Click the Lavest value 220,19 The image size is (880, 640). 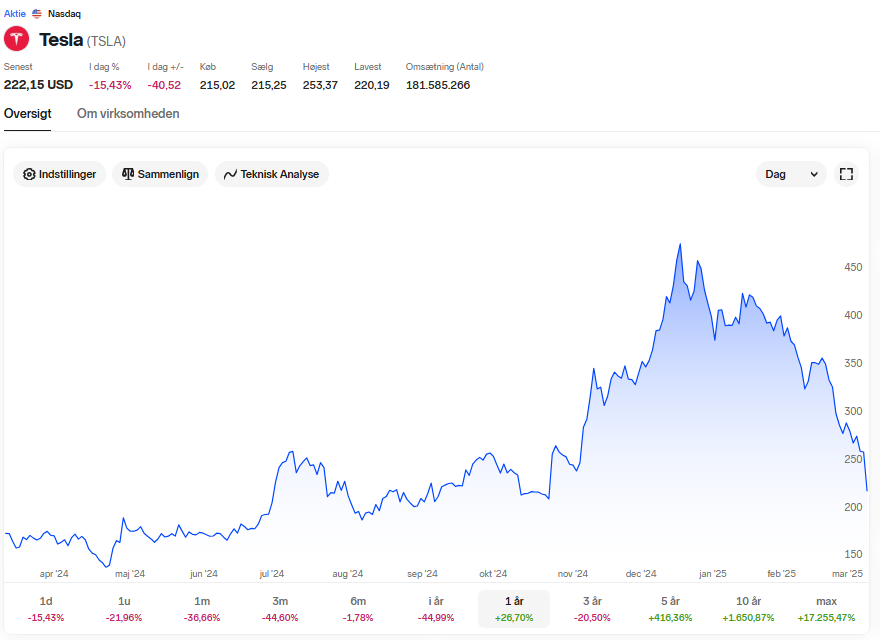(x=372, y=85)
